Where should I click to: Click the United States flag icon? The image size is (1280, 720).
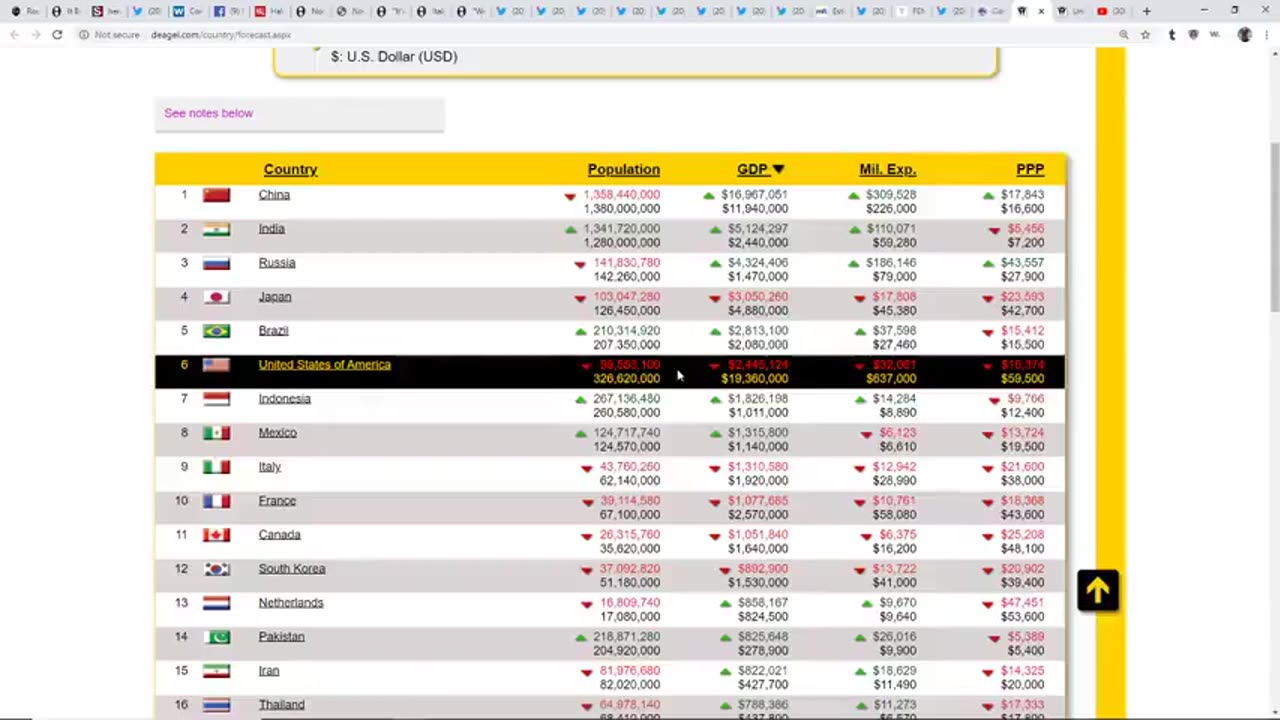tap(216, 365)
